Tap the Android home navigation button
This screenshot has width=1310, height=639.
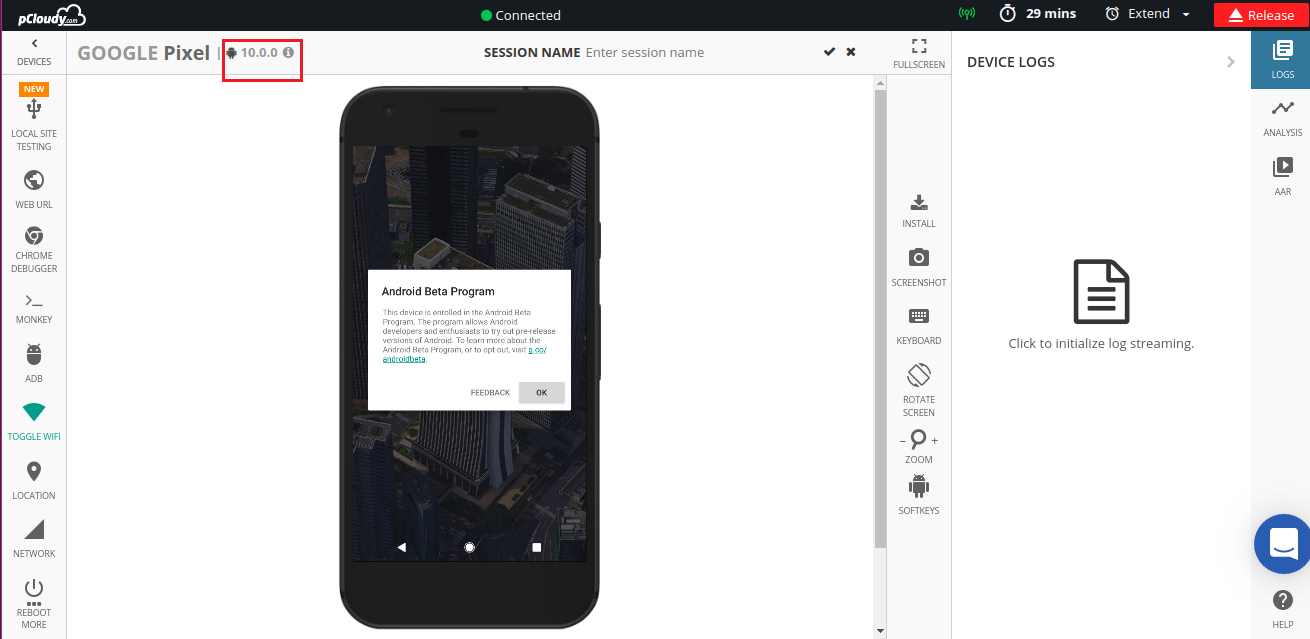coord(469,547)
